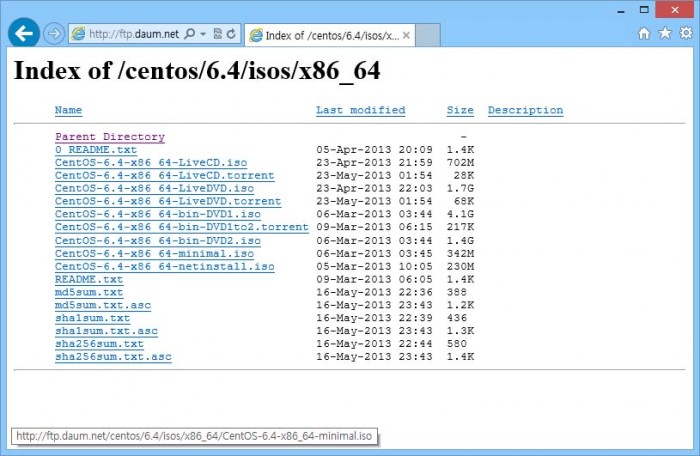Screen dimensions: 700x456
Task: Click the IE page icon in address bar
Action: [79, 34]
